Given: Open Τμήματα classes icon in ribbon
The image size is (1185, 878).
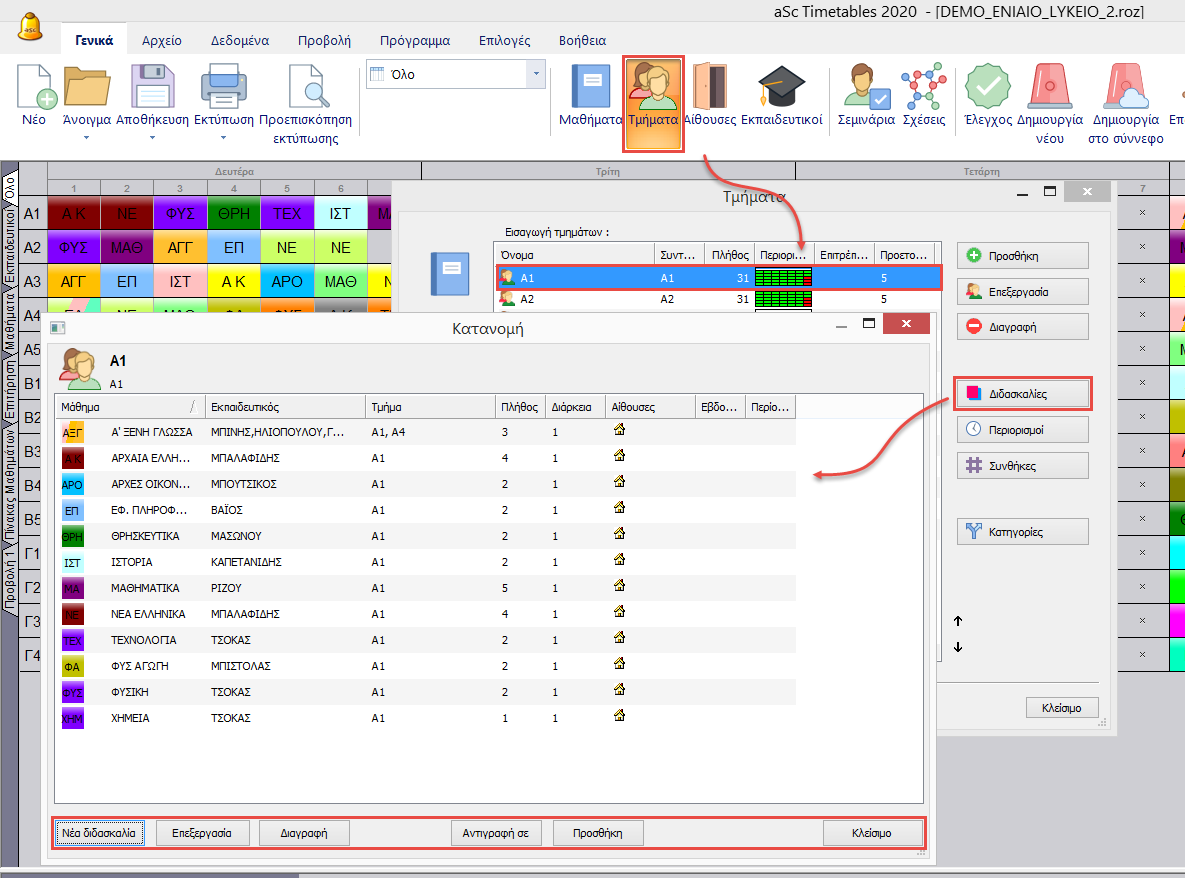Looking at the screenshot, I should point(653,88).
